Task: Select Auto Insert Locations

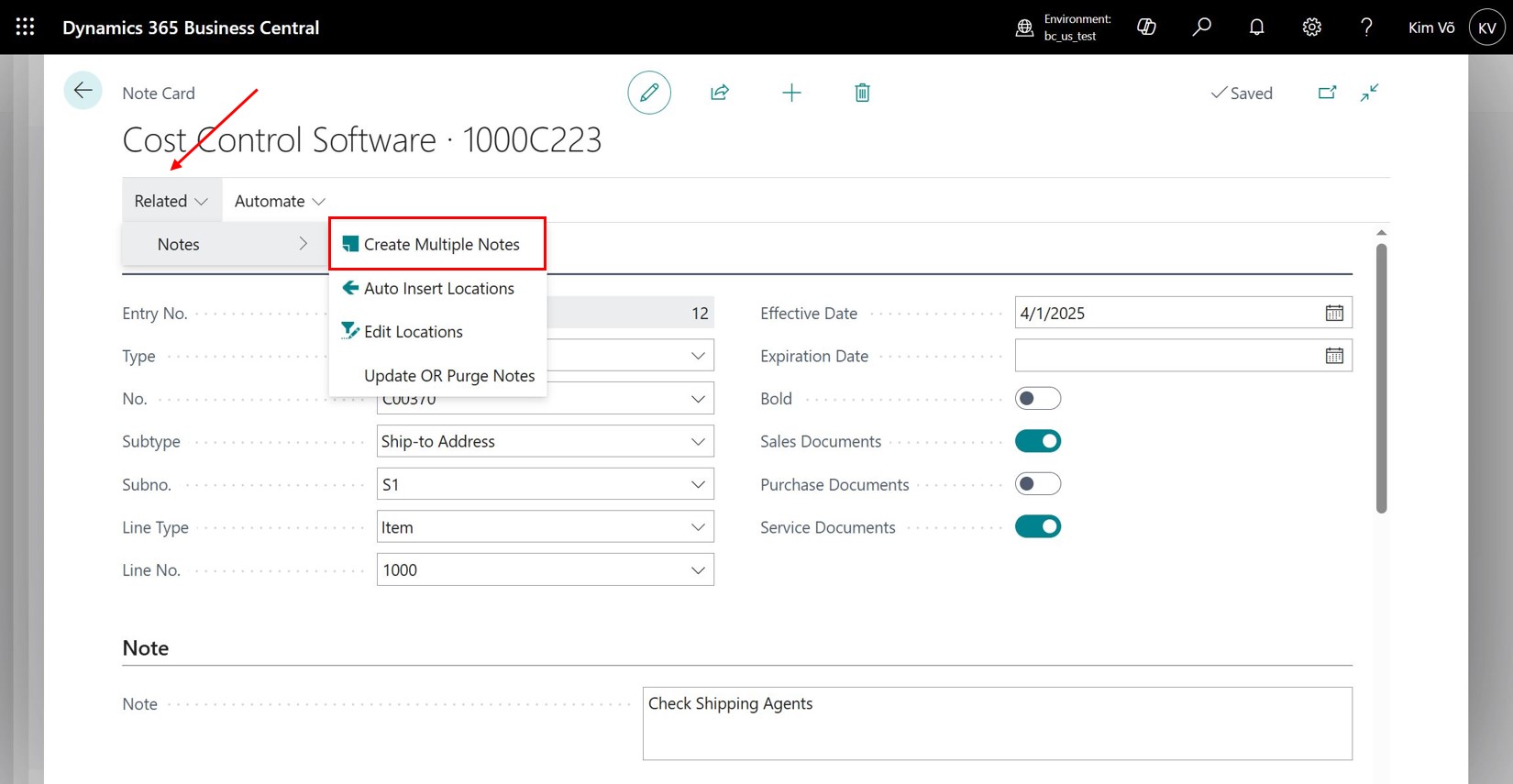Action: click(x=437, y=288)
